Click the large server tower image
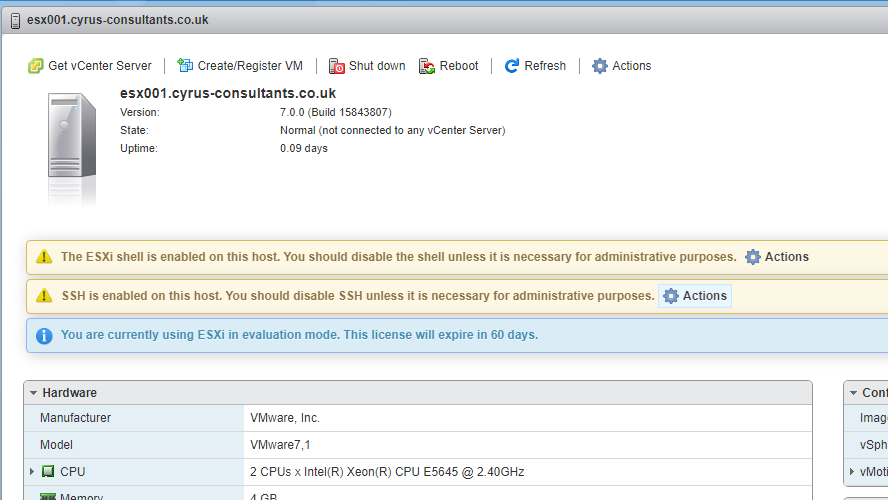Screen dimensions: 888x500 [x=72, y=136]
